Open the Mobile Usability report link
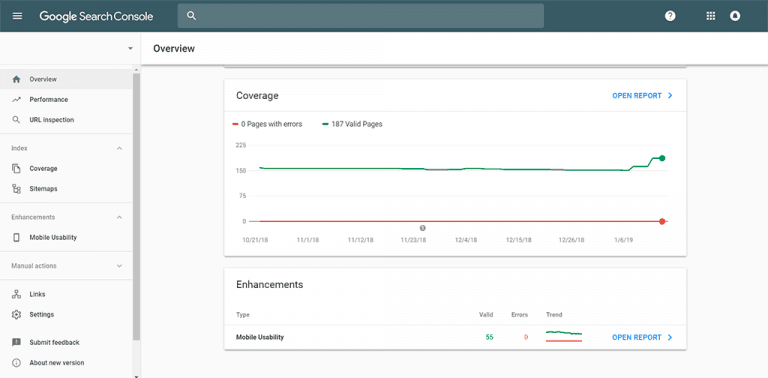Image resolution: width=768 pixels, height=378 pixels. (637, 337)
